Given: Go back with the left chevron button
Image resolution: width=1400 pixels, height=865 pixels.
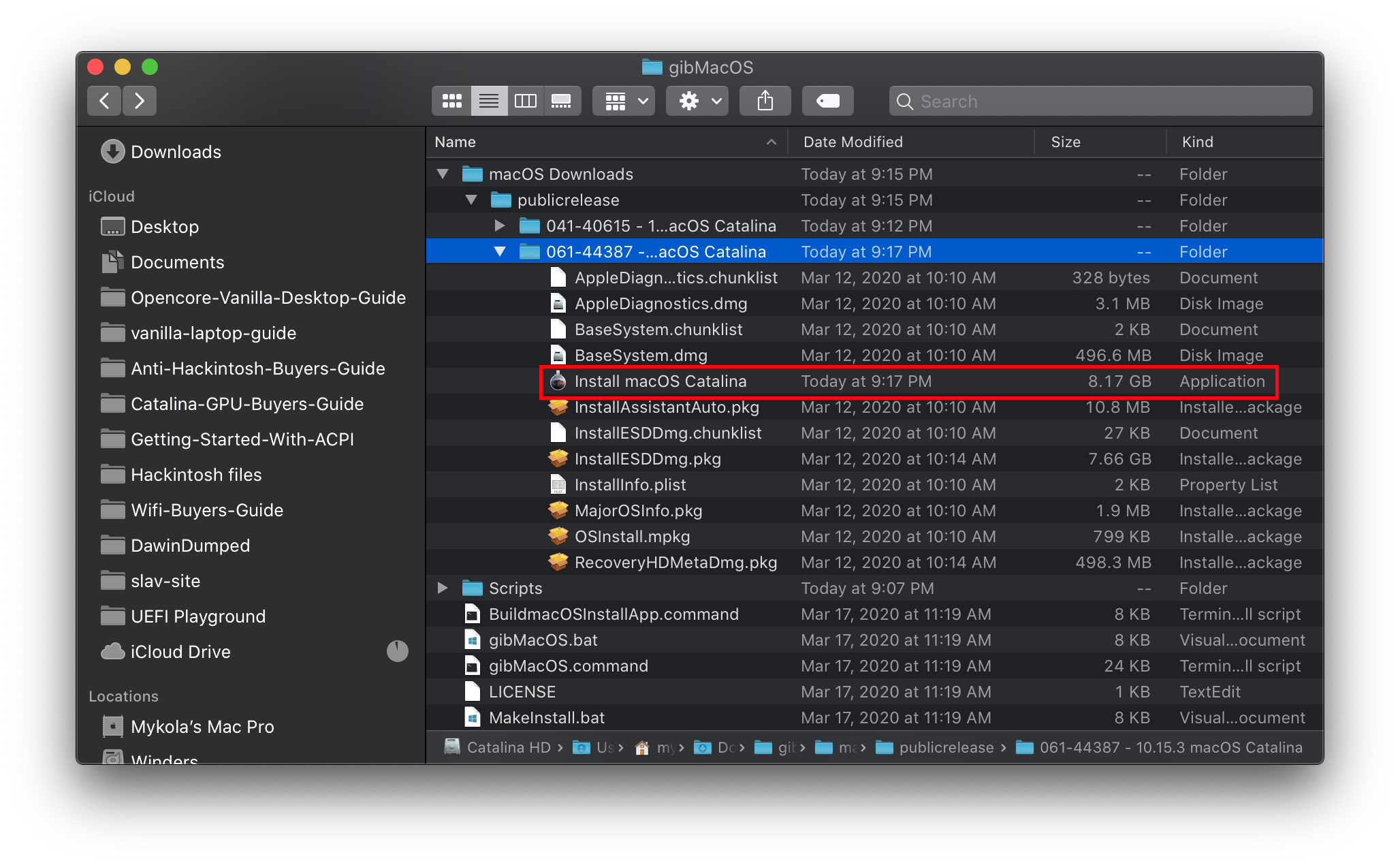Looking at the screenshot, I should [104, 101].
